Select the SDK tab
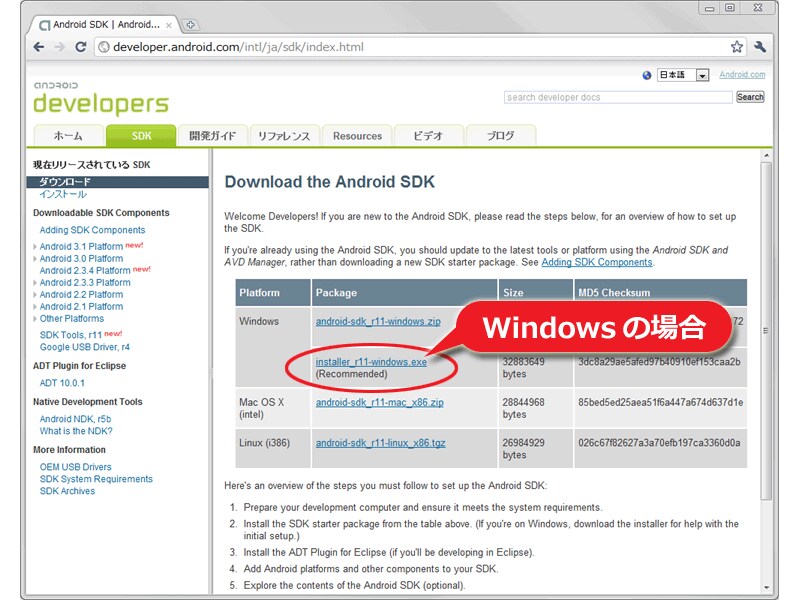This screenshot has width=800, height=600. point(141,136)
